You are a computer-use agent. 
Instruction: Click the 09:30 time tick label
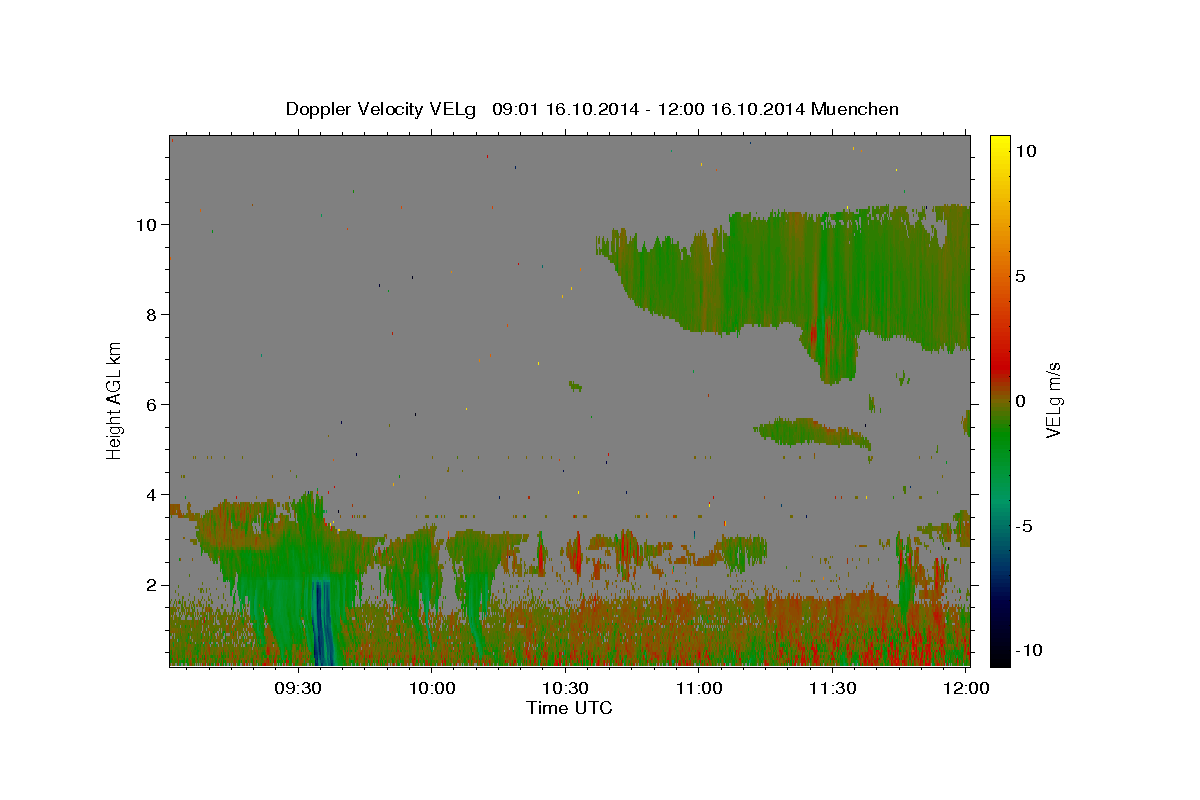coord(299,688)
